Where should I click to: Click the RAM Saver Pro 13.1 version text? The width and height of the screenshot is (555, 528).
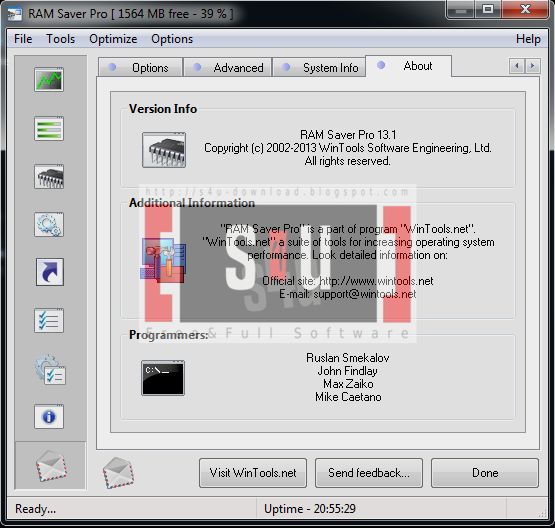click(348, 135)
